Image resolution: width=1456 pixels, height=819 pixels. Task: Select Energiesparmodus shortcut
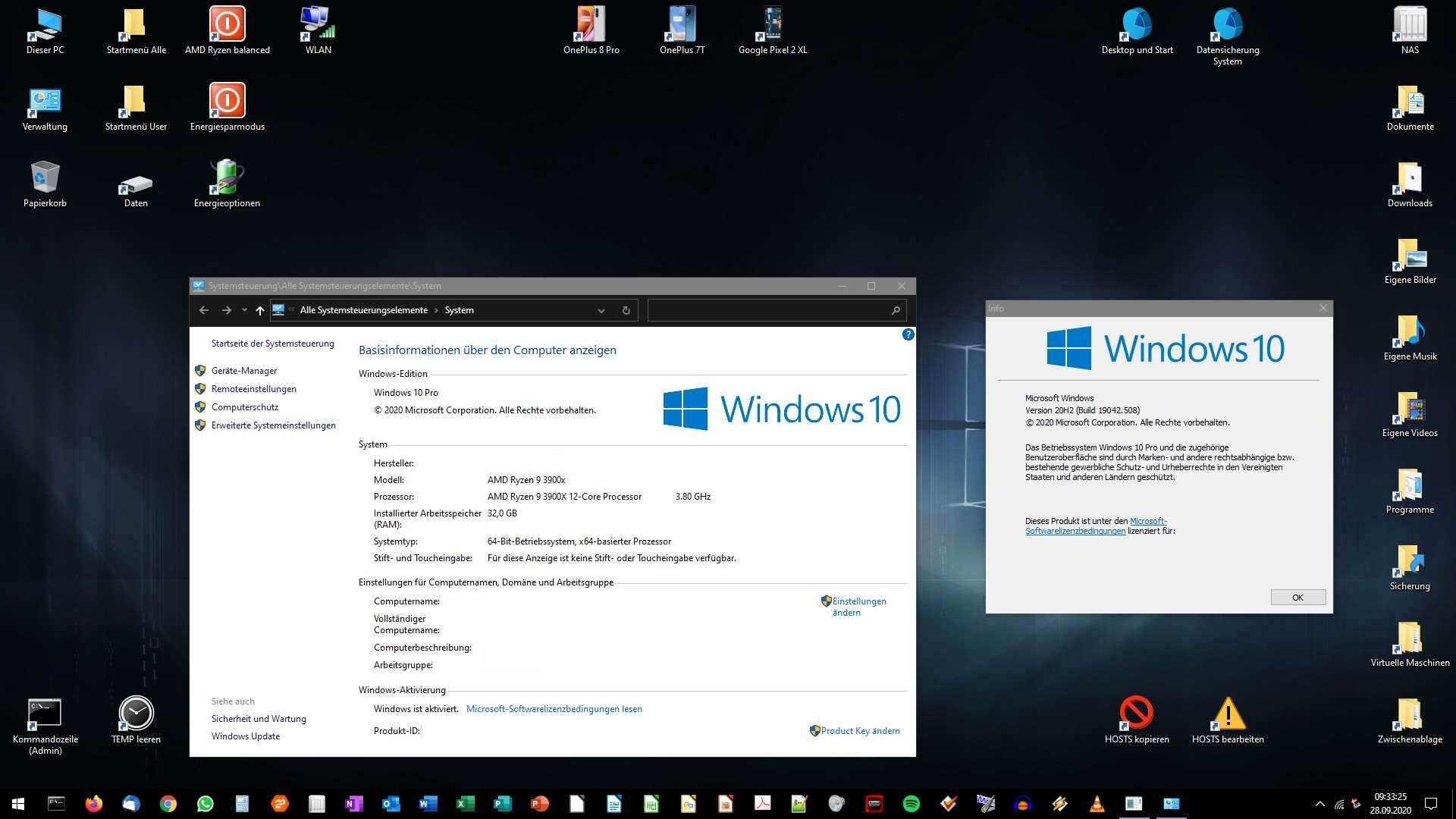(x=227, y=108)
